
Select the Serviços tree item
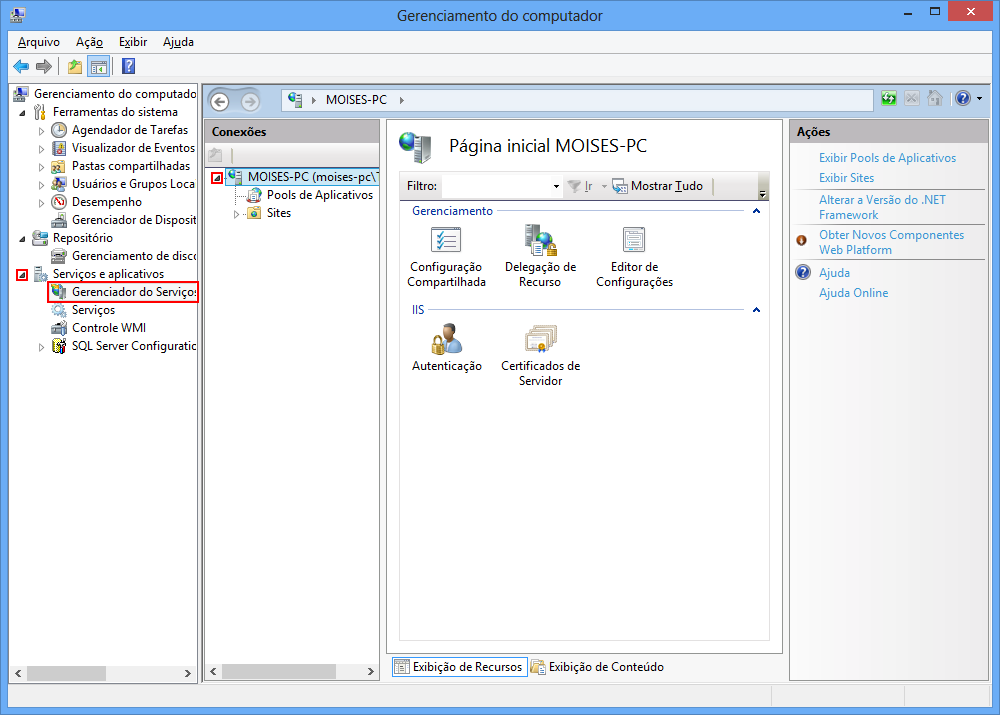tap(93, 310)
